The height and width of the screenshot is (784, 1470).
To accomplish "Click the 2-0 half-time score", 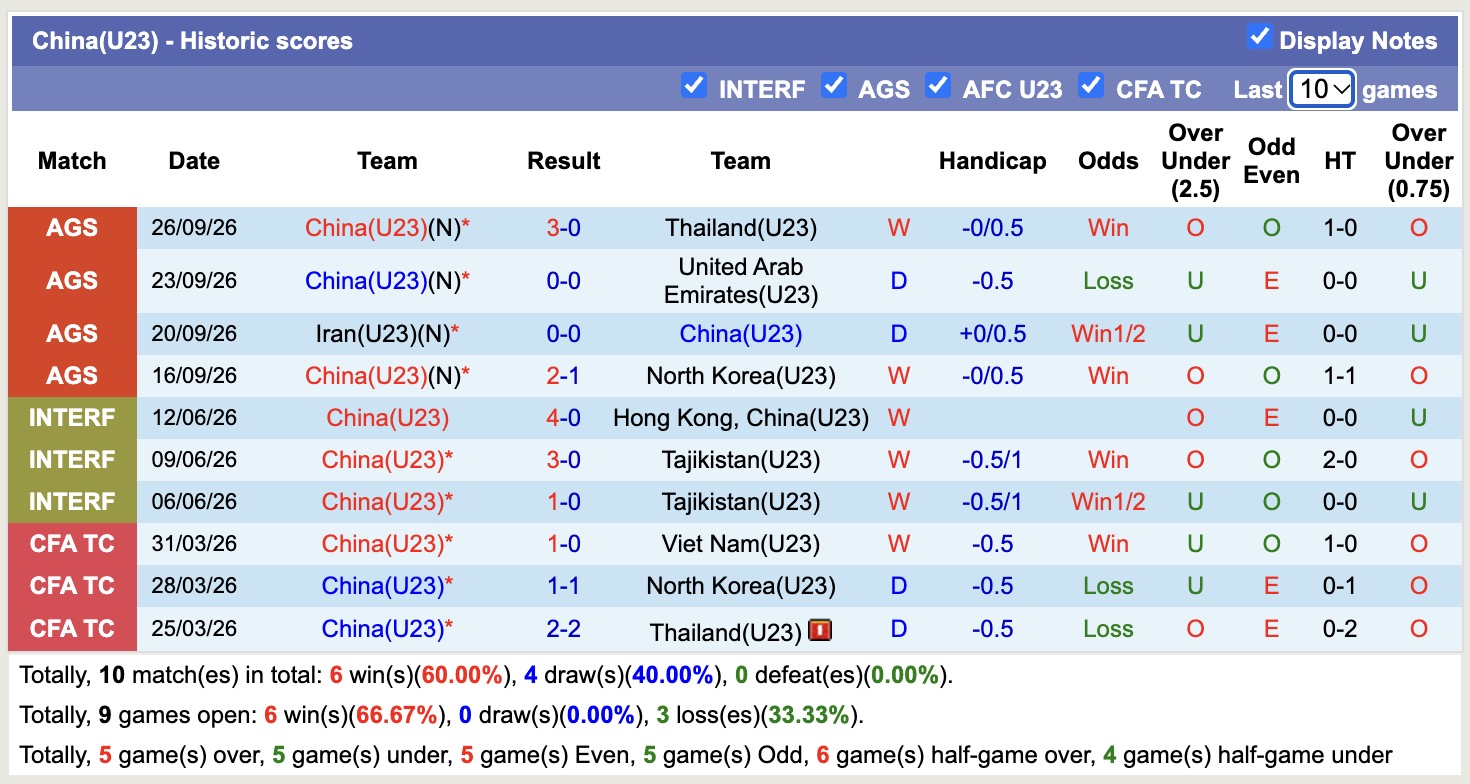I will 1339,460.
